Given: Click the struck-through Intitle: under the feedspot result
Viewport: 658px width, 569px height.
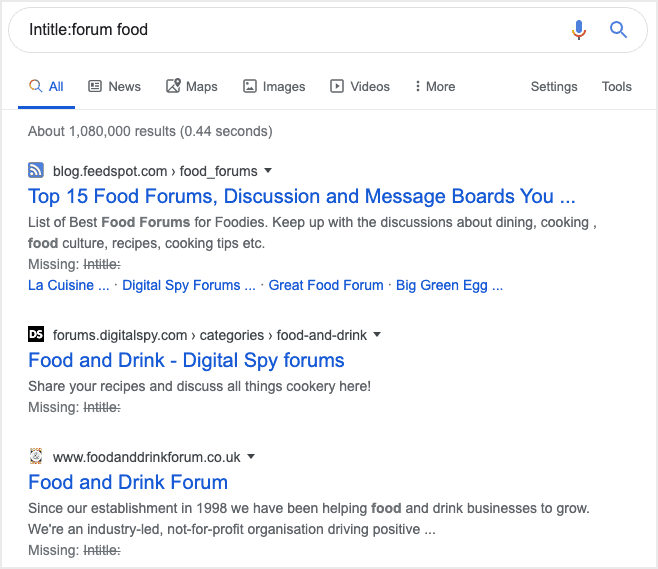Looking at the screenshot, I should (x=102, y=264).
